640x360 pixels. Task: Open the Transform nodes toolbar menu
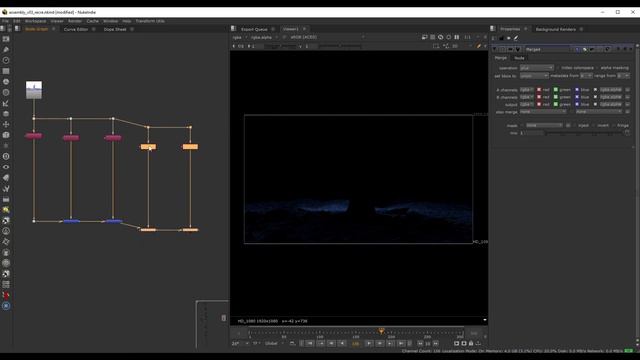click(x=6, y=124)
